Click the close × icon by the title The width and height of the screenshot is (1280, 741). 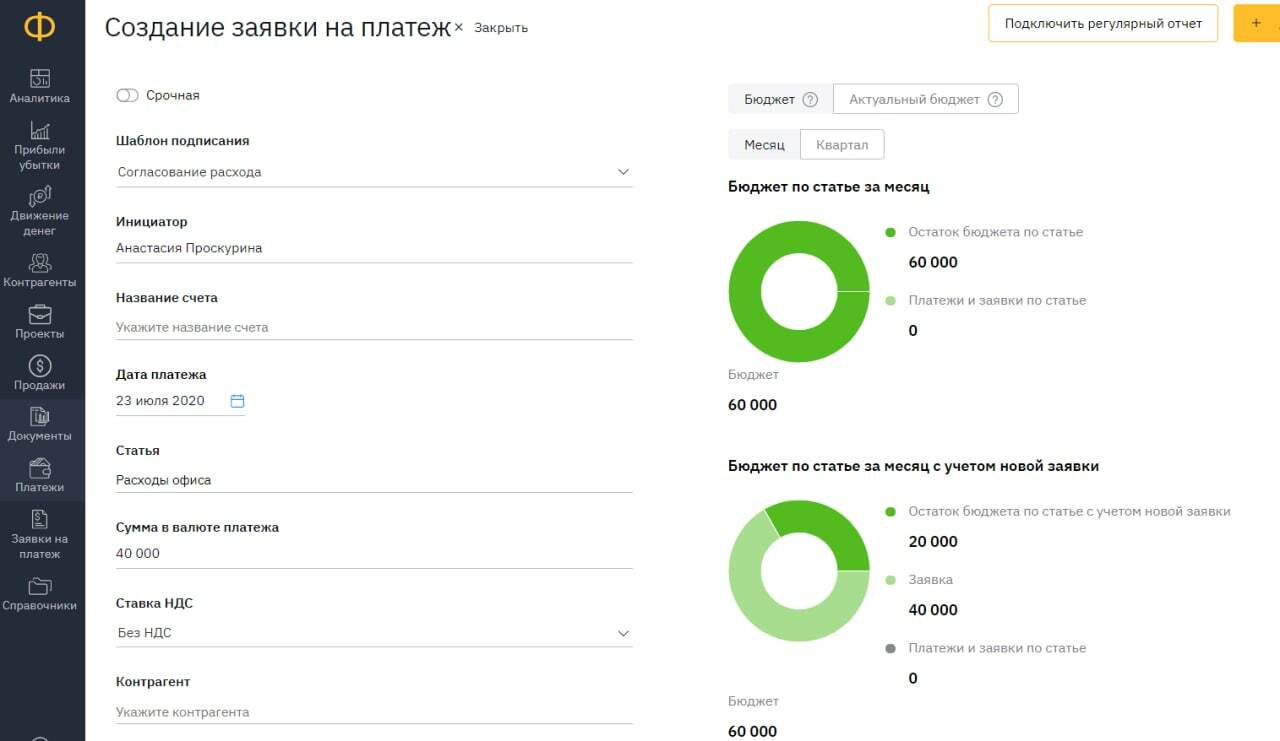(x=459, y=28)
